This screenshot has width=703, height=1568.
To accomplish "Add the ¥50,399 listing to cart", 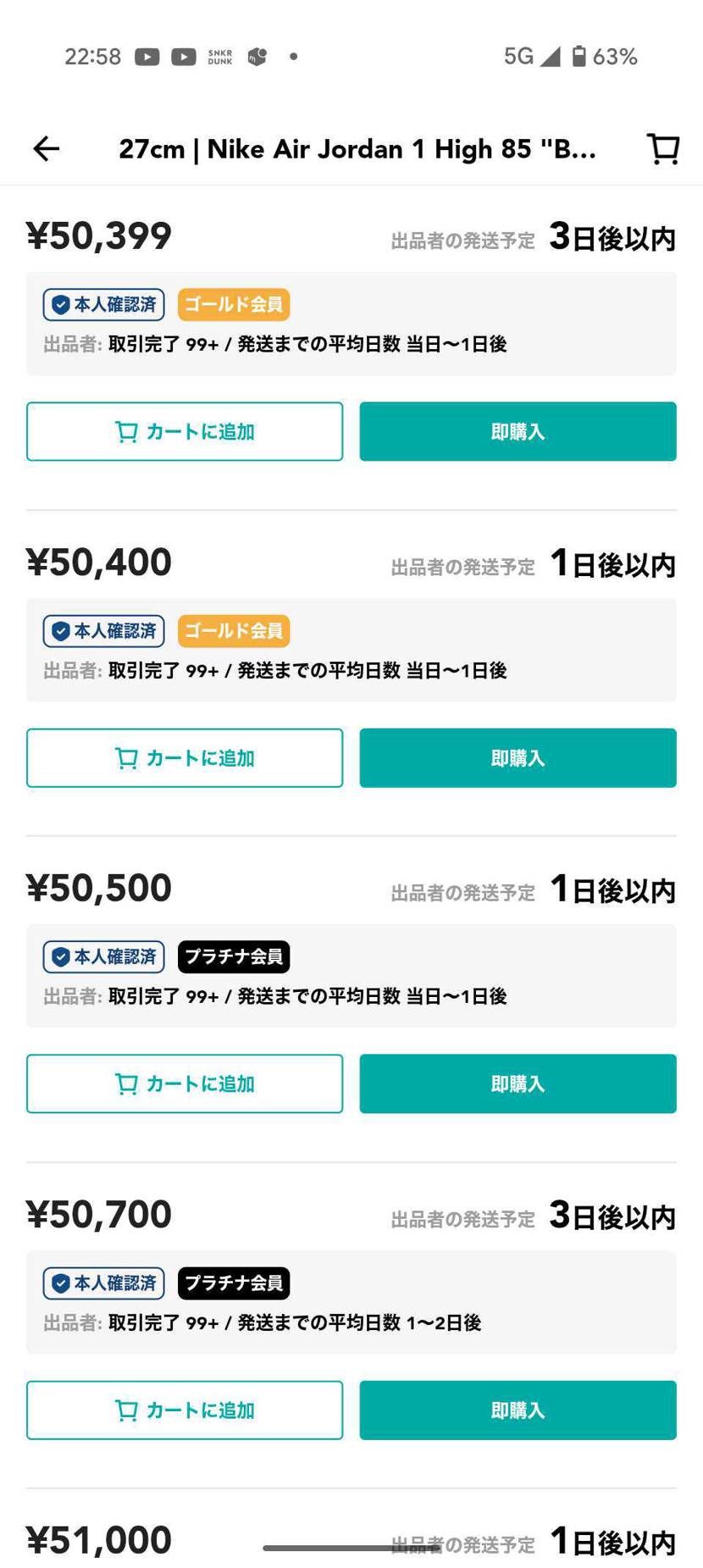I will tap(185, 432).
